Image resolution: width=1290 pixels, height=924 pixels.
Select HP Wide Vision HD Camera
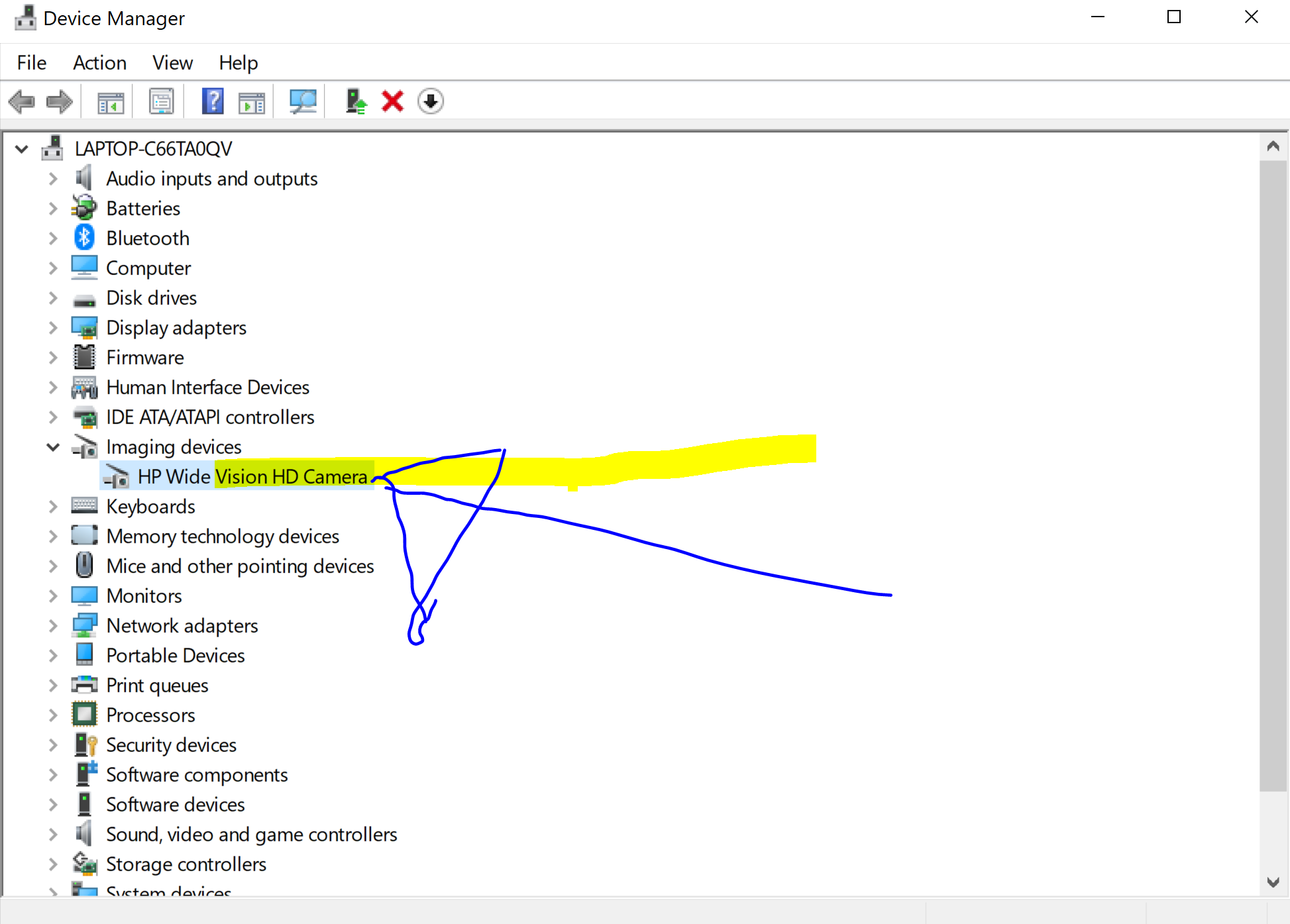coord(252,477)
